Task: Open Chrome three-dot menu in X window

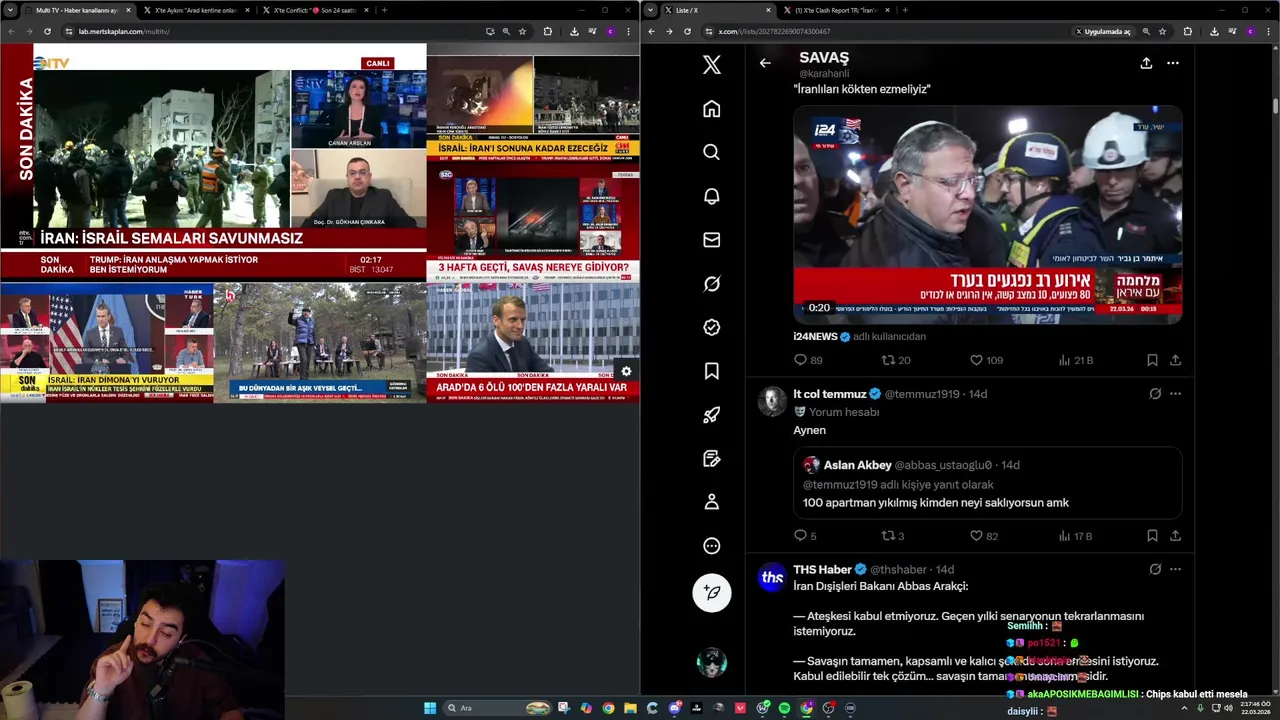Action: [x=1267, y=31]
